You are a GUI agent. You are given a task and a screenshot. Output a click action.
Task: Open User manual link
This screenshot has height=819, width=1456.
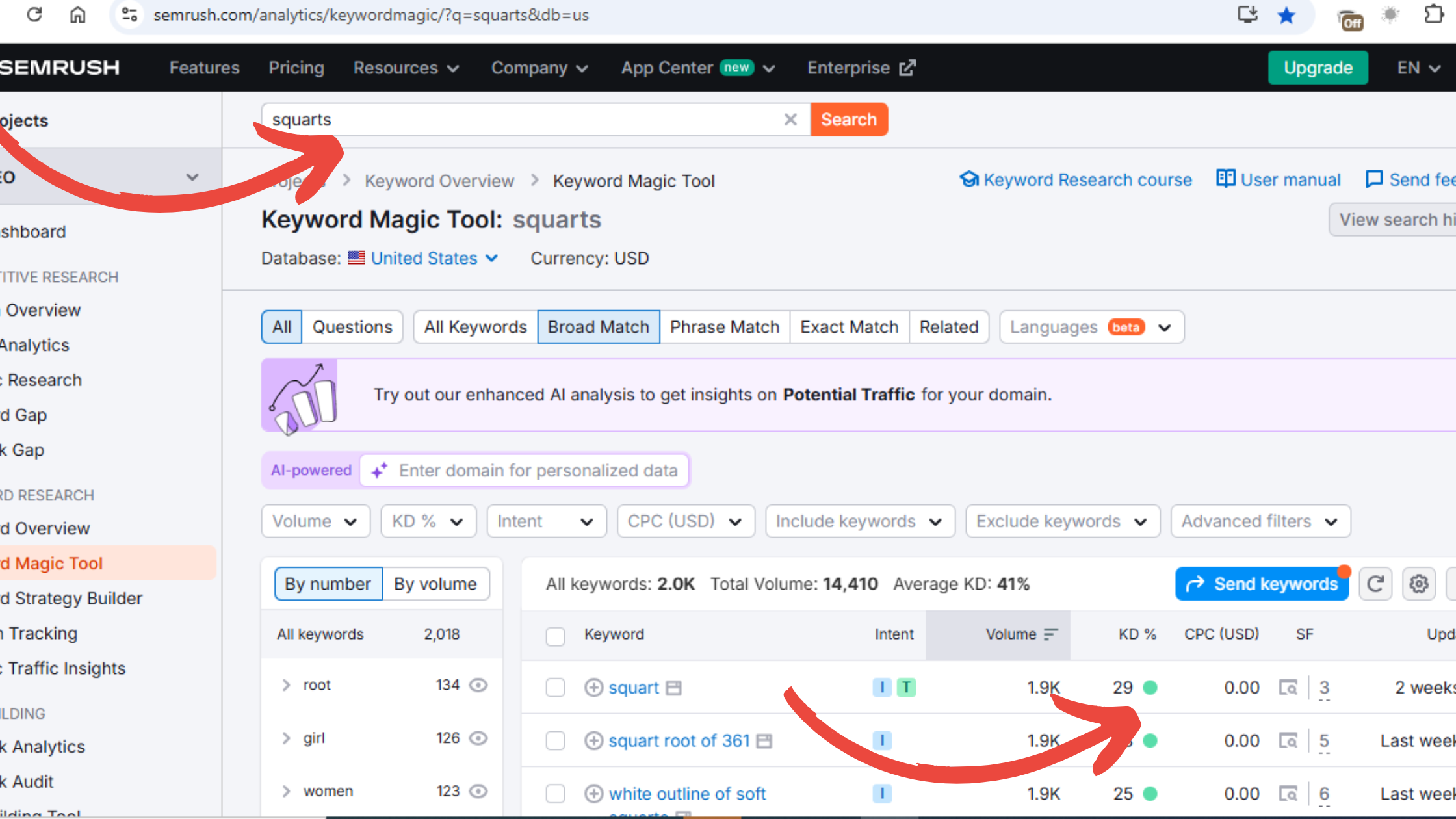(1279, 180)
